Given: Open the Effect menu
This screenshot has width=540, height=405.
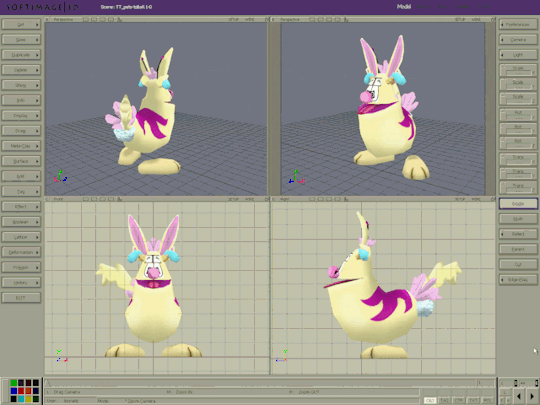Looking at the screenshot, I should (x=21, y=207).
